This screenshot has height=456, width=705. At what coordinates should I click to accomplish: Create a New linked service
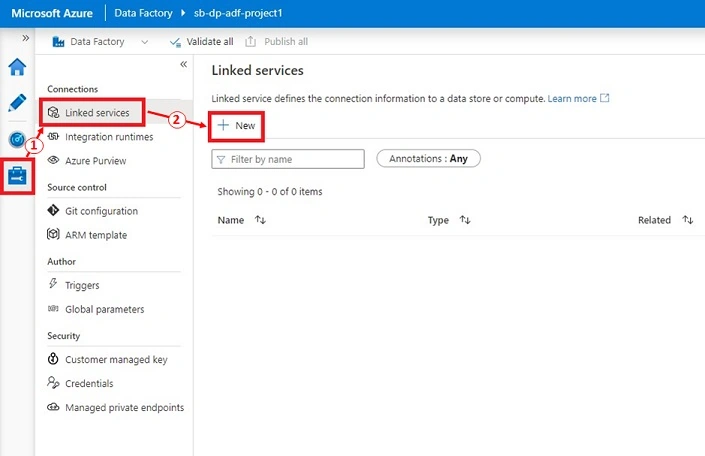pos(236,125)
